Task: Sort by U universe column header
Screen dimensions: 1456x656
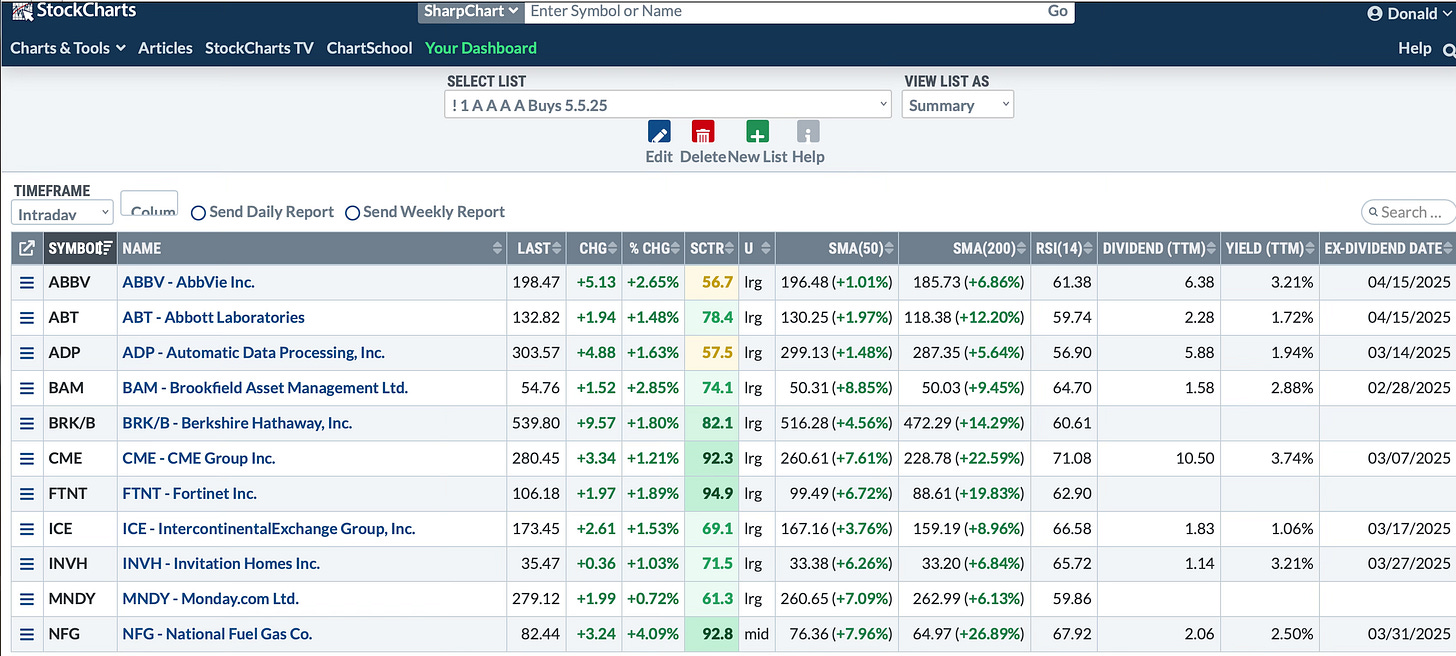Action: click(756, 248)
